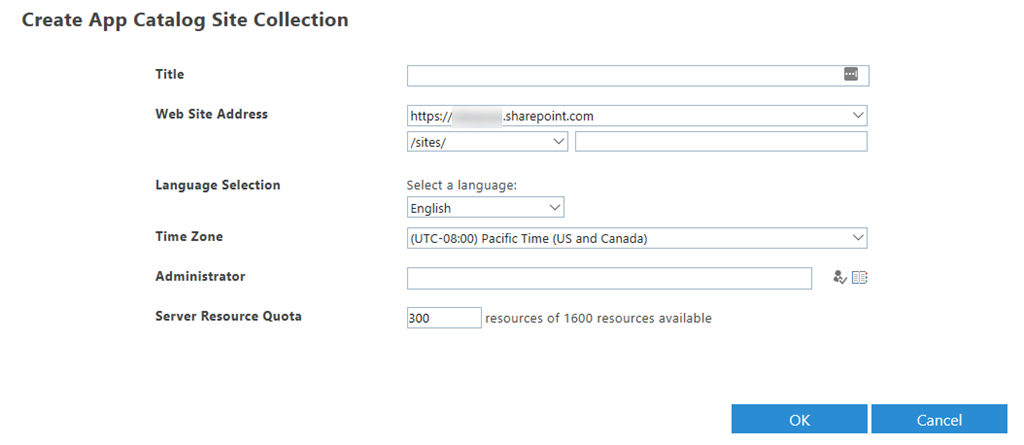Click the 'Create App Catalog Site Collection' heading
The width and height of the screenshot is (1024, 445).
(x=185, y=20)
